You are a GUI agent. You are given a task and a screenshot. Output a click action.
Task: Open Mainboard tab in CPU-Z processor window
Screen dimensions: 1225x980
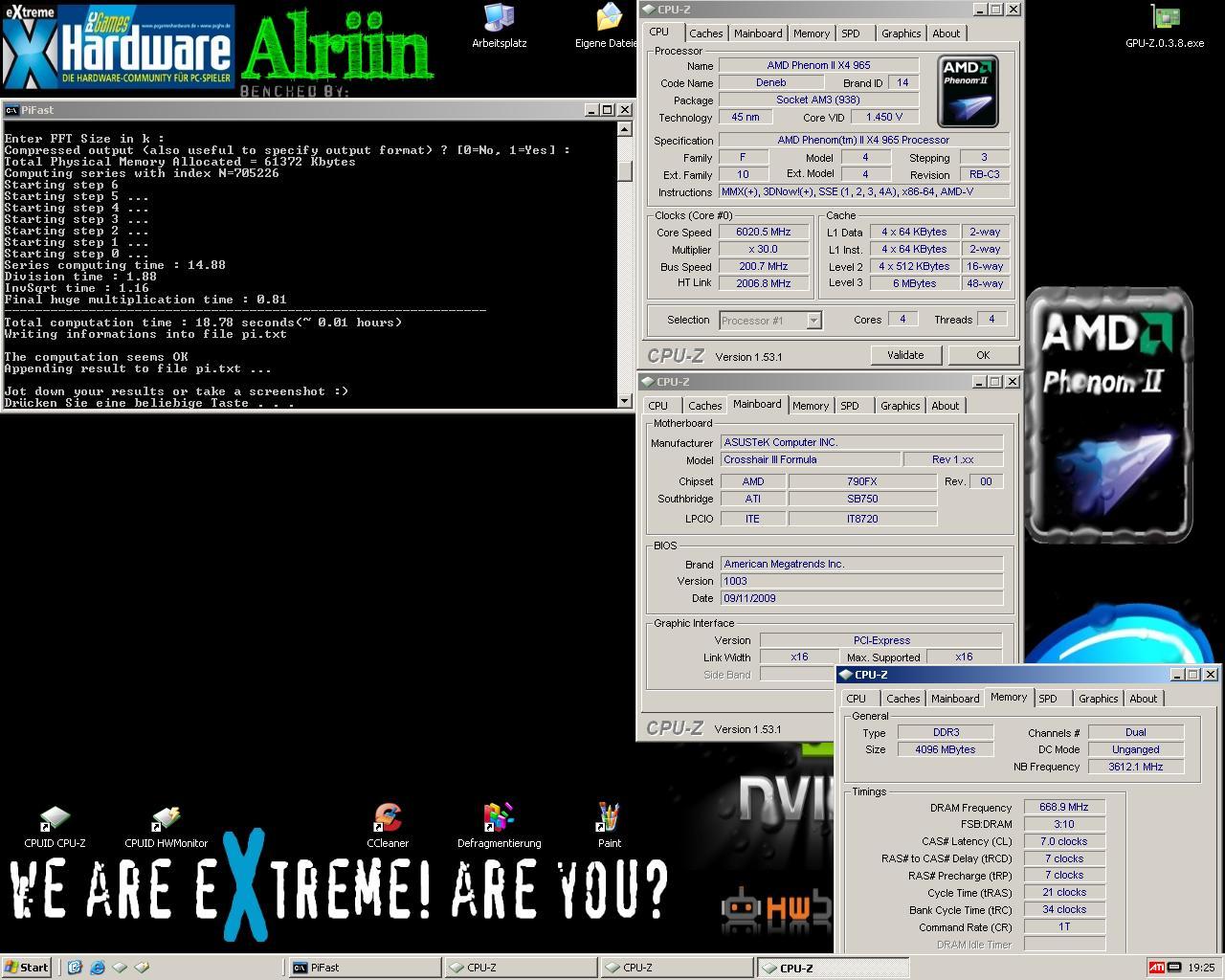[x=758, y=33]
